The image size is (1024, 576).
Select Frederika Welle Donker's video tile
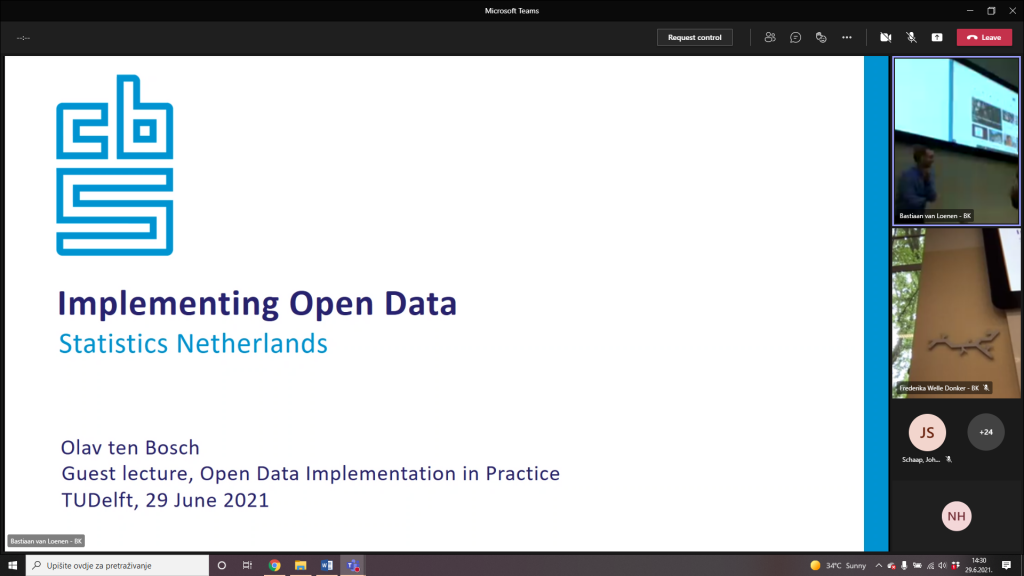pyautogui.click(x=956, y=312)
